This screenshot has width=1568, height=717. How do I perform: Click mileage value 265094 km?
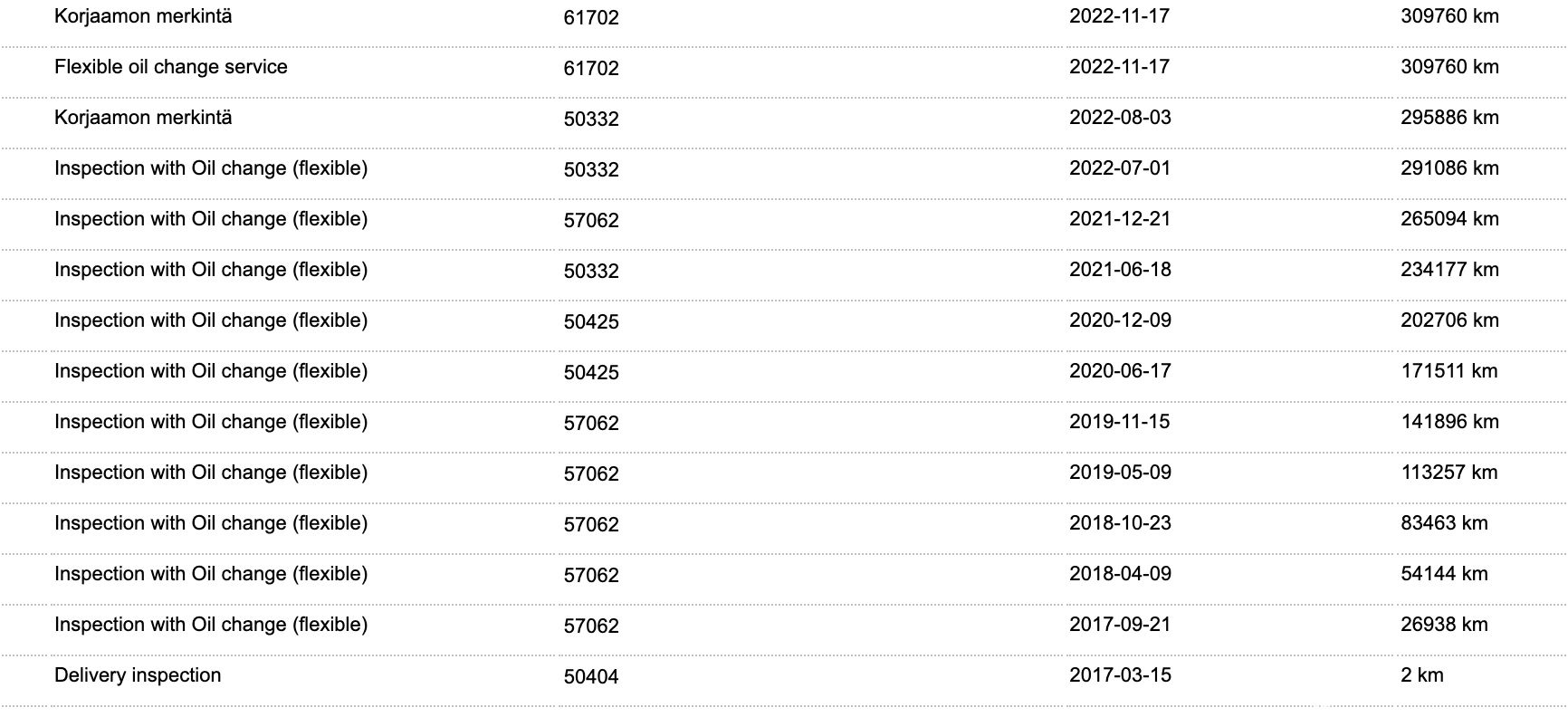click(x=1449, y=219)
